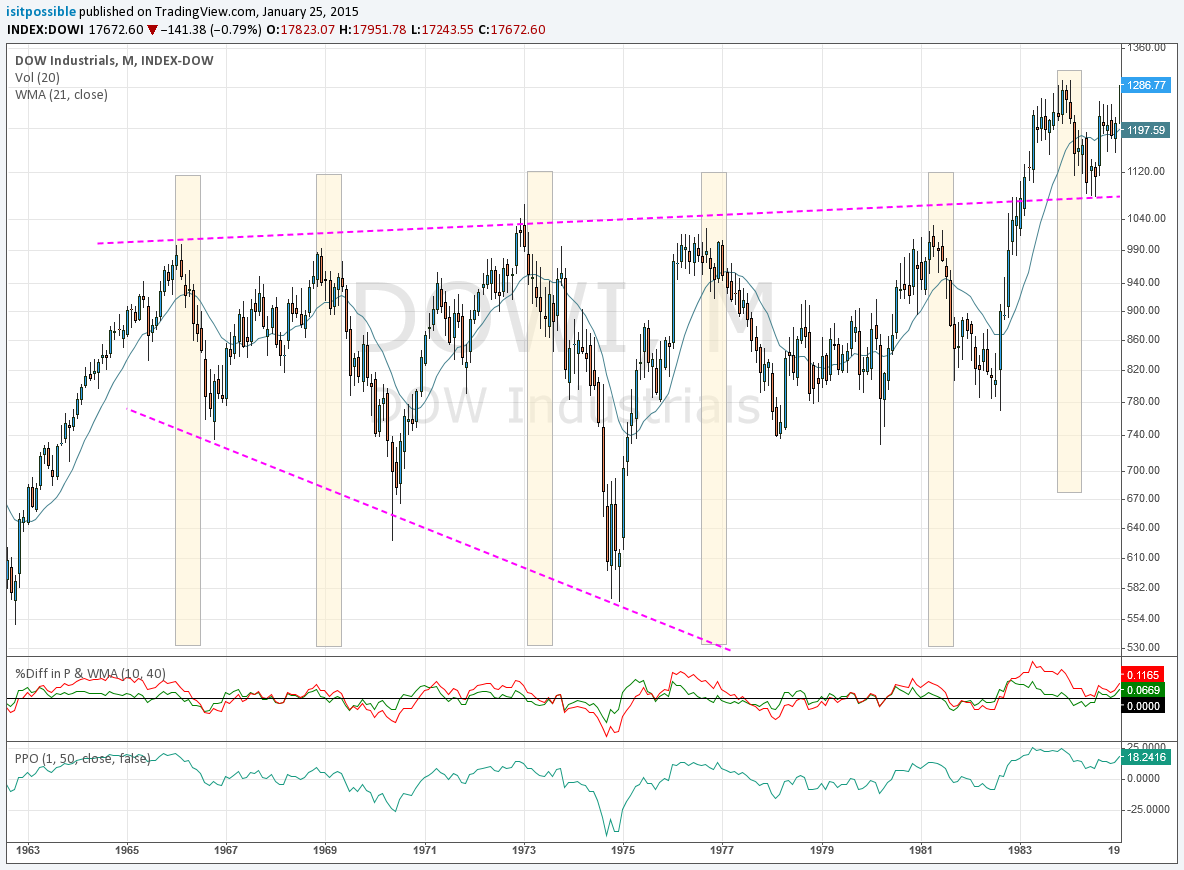The height and width of the screenshot is (870, 1184).
Task: Click the 1967 label on time axis
Action: point(226,850)
